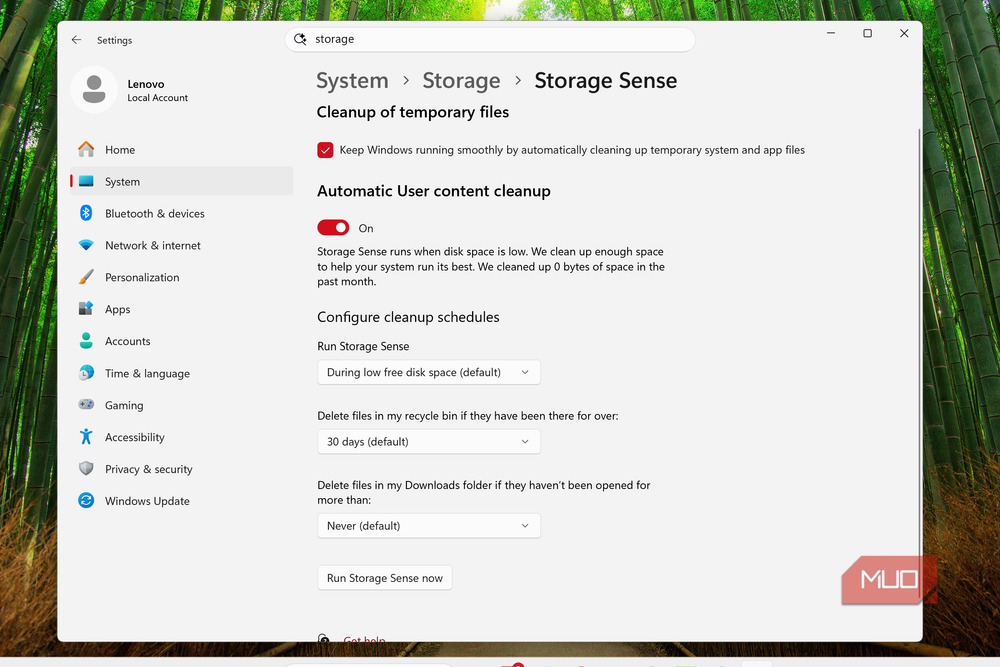Click the back arrow in Settings
1000x667 pixels.
click(77, 40)
